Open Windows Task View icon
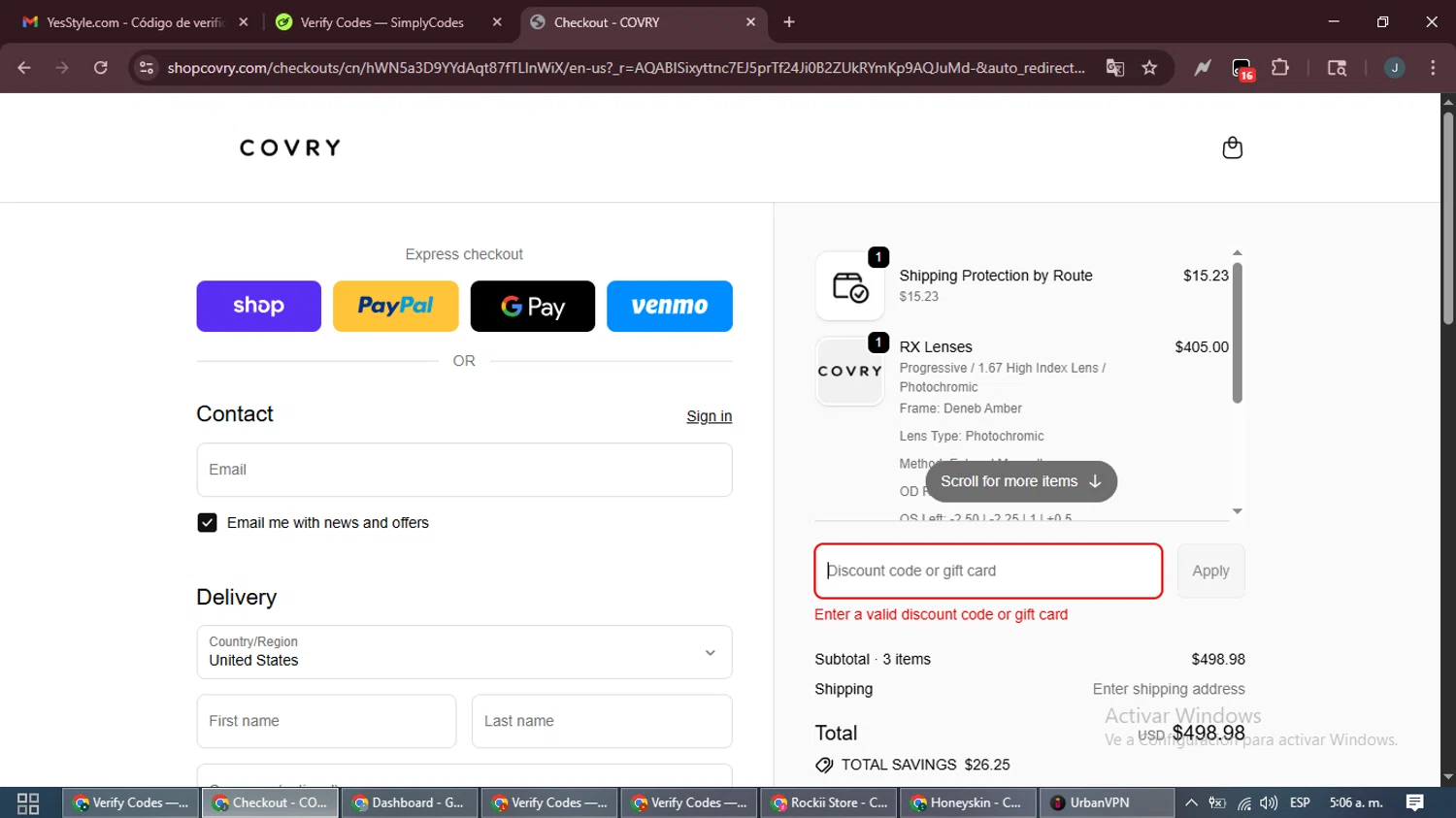Viewport: 1456px width, 818px height. click(x=28, y=803)
